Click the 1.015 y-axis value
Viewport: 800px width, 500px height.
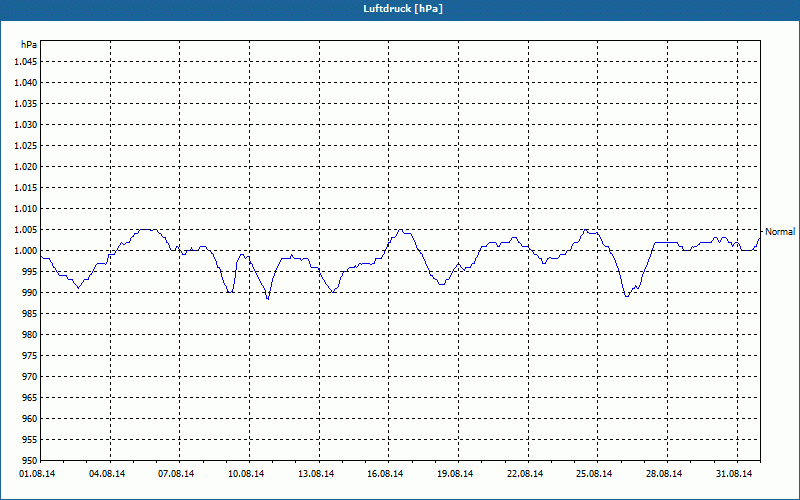28,188
